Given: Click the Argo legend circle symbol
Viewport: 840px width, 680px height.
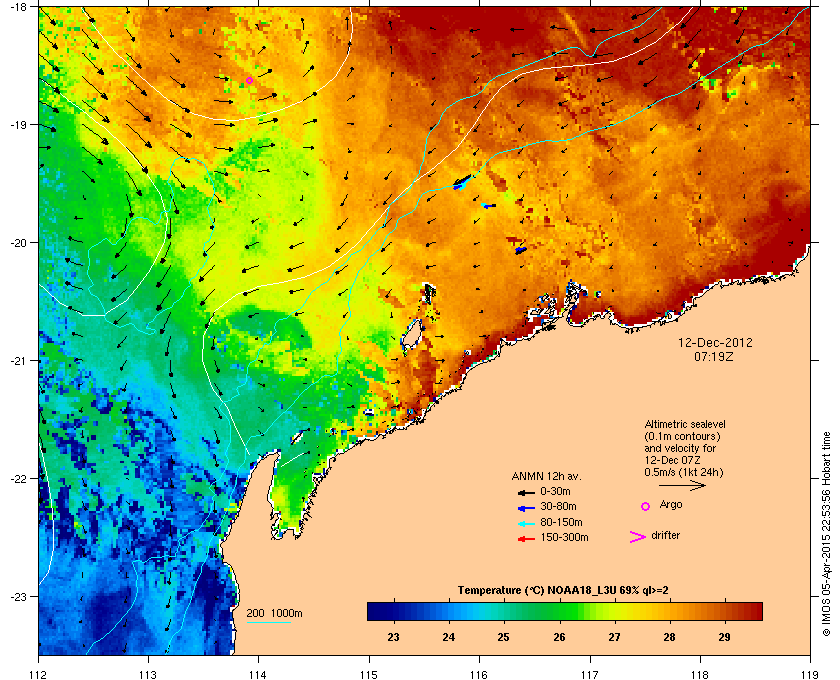Looking at the screenshot, I should (646, 506).
